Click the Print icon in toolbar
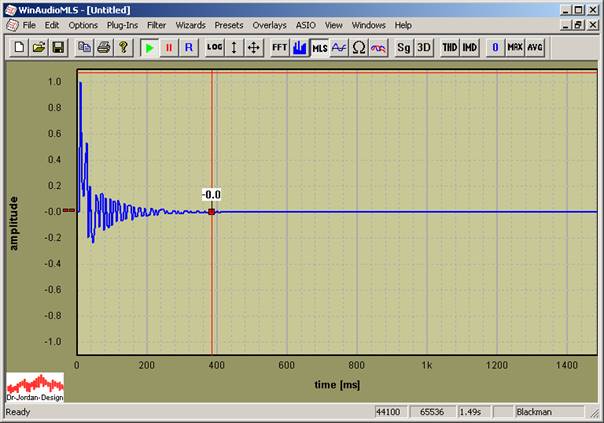 click(x=104, y=47)
